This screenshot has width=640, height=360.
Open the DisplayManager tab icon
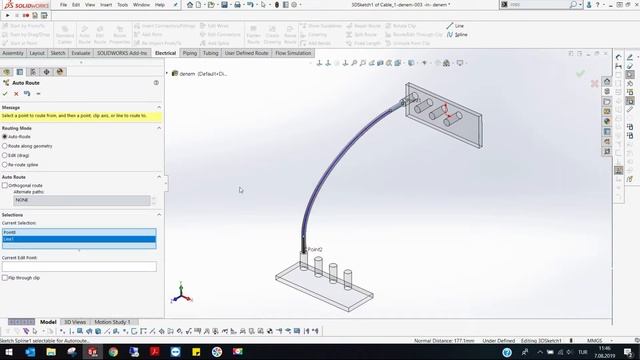click(x=60, y=72)
